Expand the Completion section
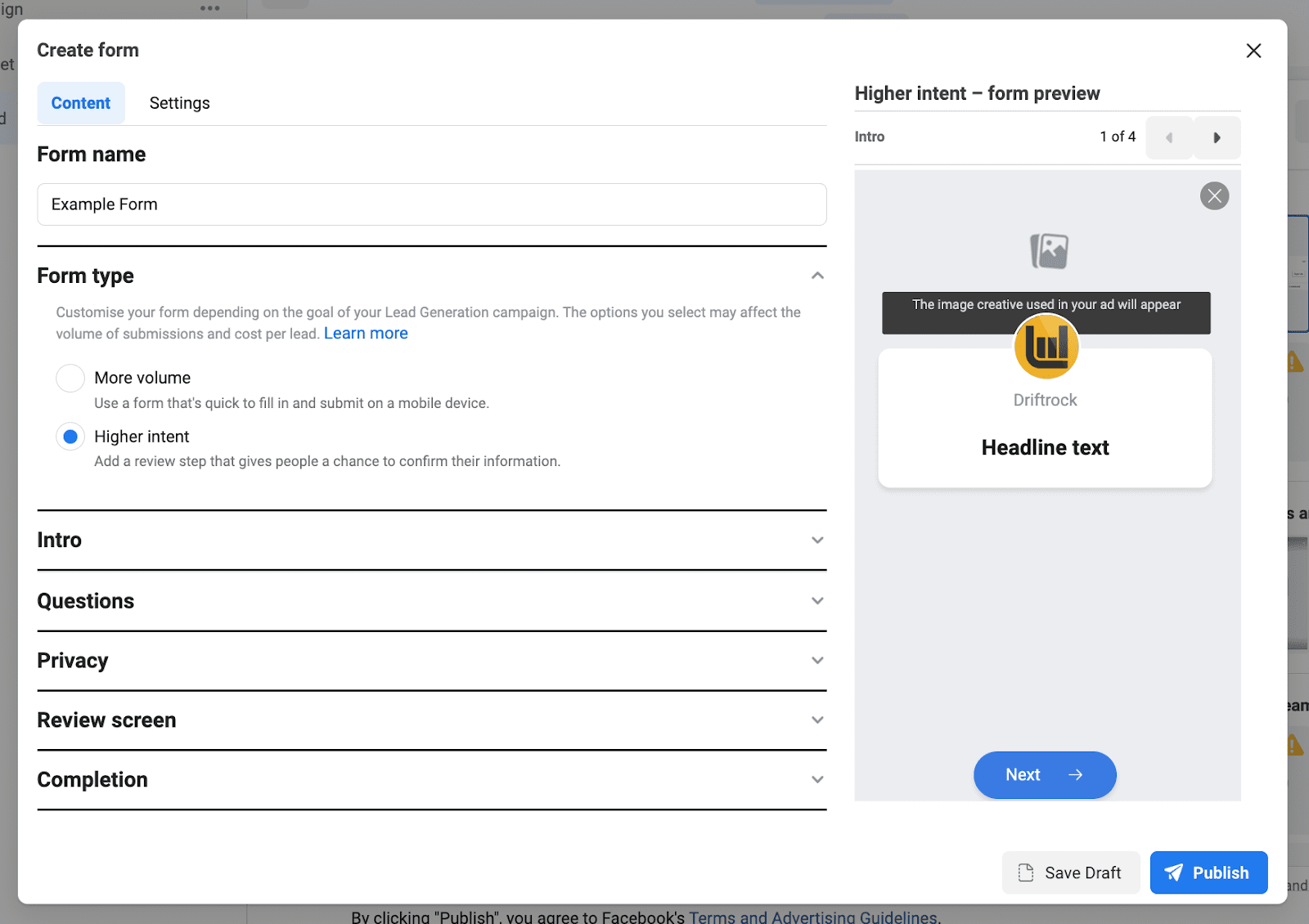The image size is (1309, 924). (817, 780)
